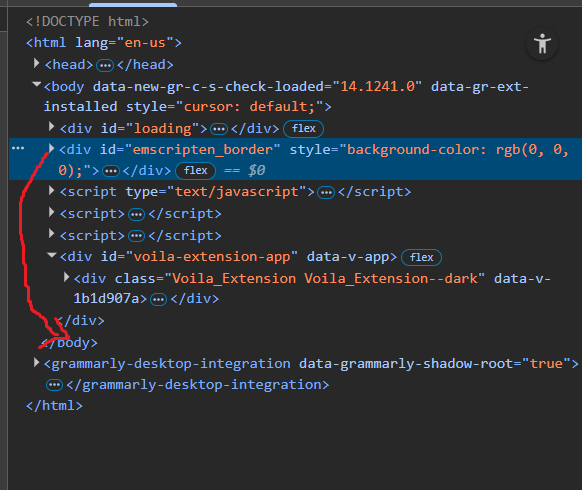Click flex badge on loading div
Viewport: 582px width, 490px height.
click(x=303, y=128)
